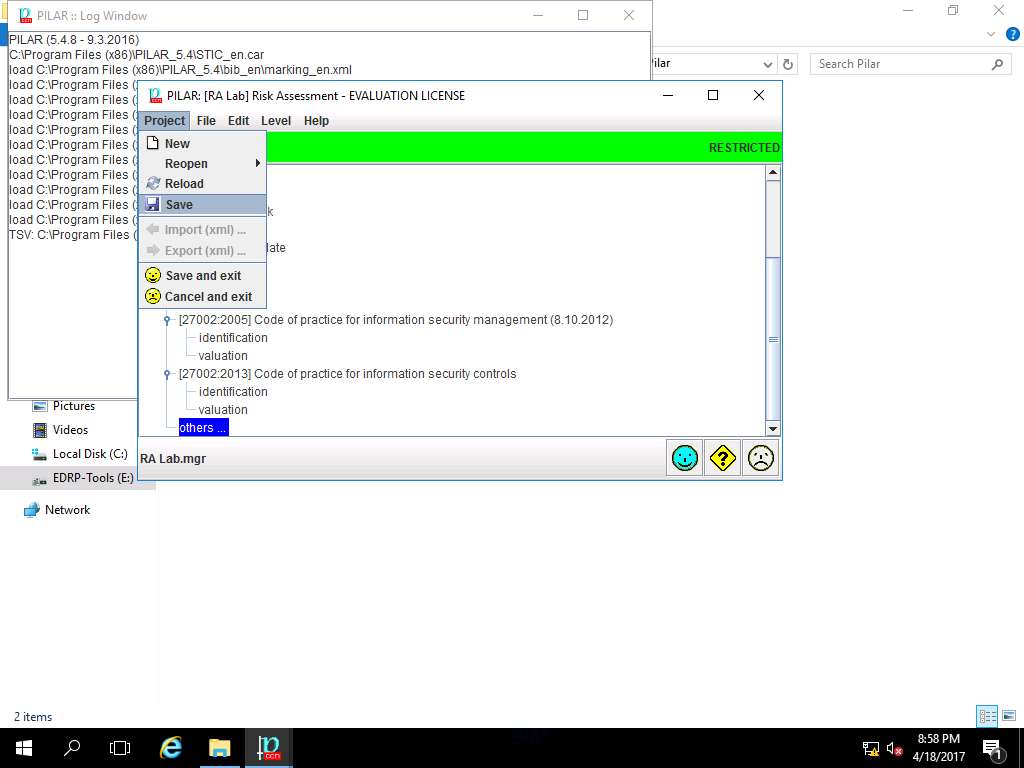Open Network in Explorer sidebar
This screenshot has height=768, width=1024.
[x=67, y=510]
